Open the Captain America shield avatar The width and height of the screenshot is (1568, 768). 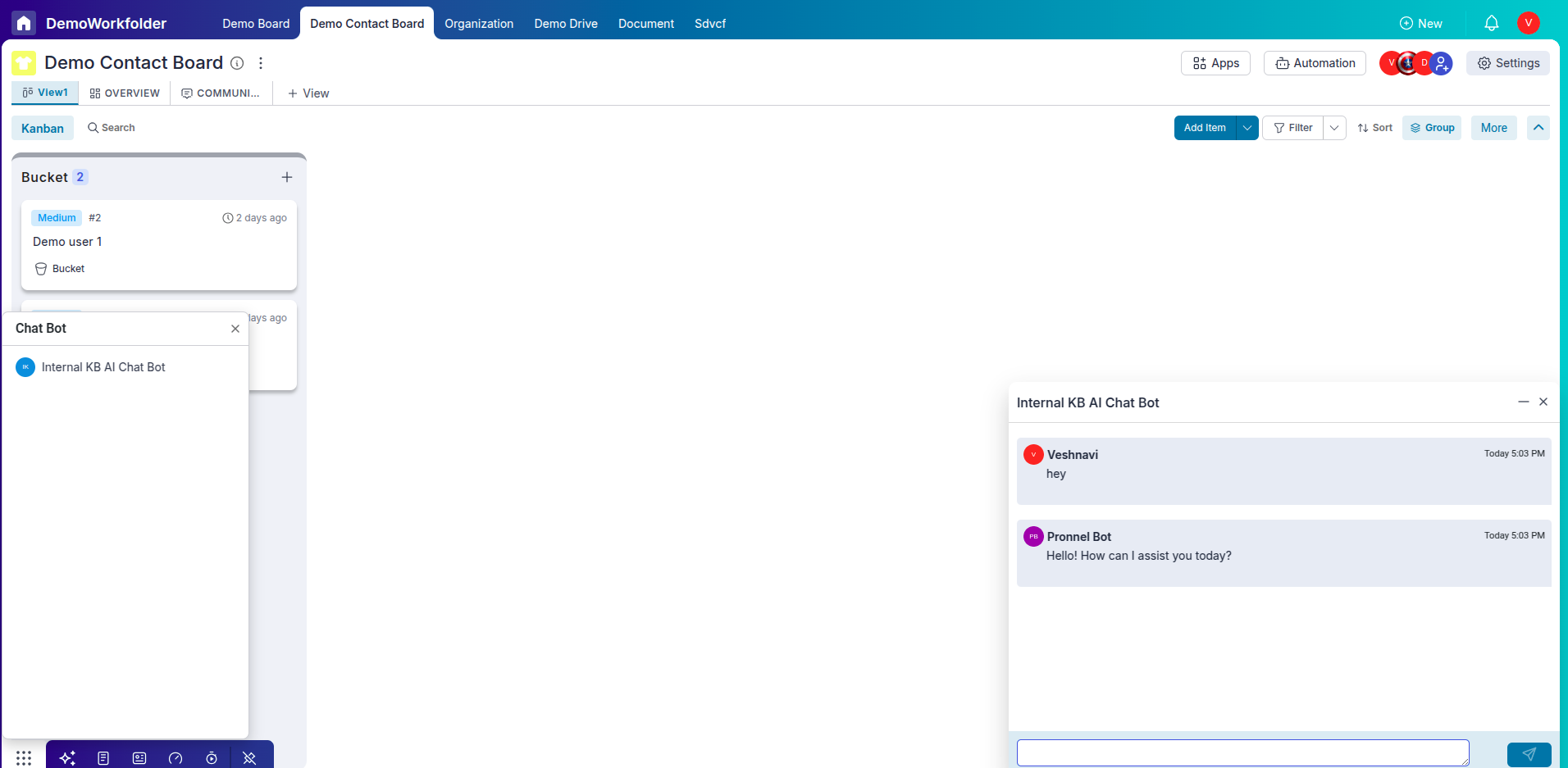point(1407,63)
